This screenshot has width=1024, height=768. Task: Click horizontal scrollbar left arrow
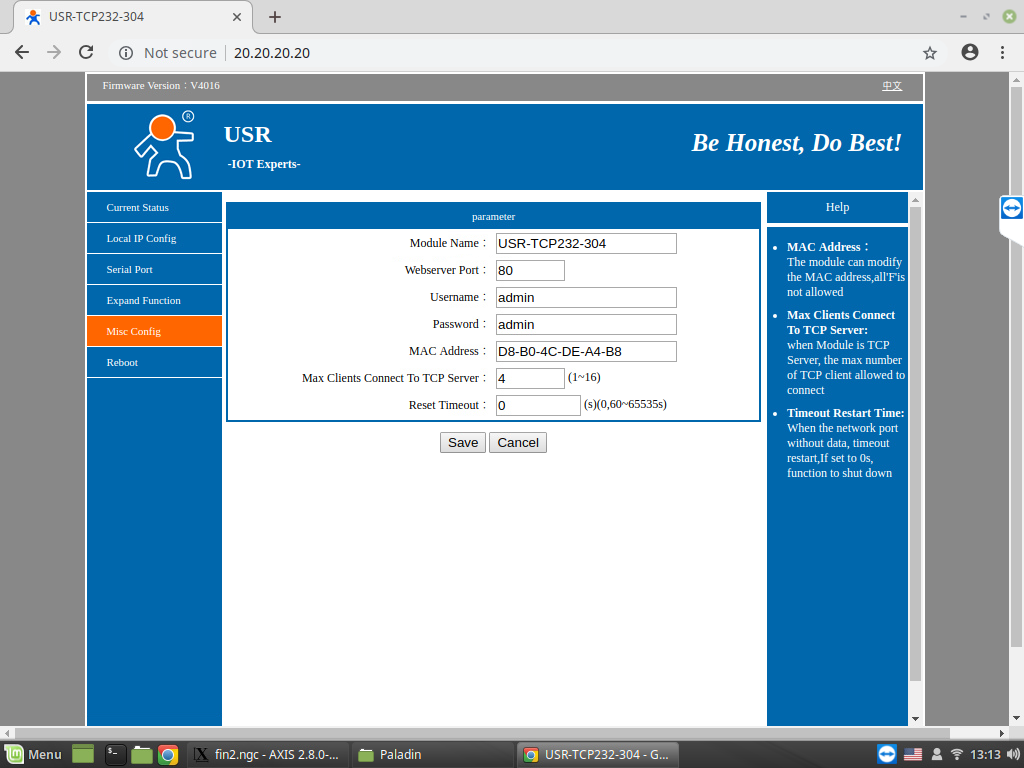point(7,733)
